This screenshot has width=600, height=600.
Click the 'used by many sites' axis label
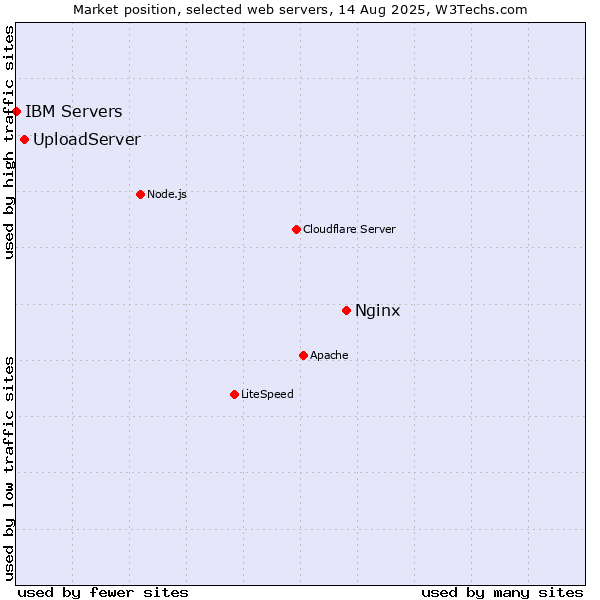click(x=502, y=593)
